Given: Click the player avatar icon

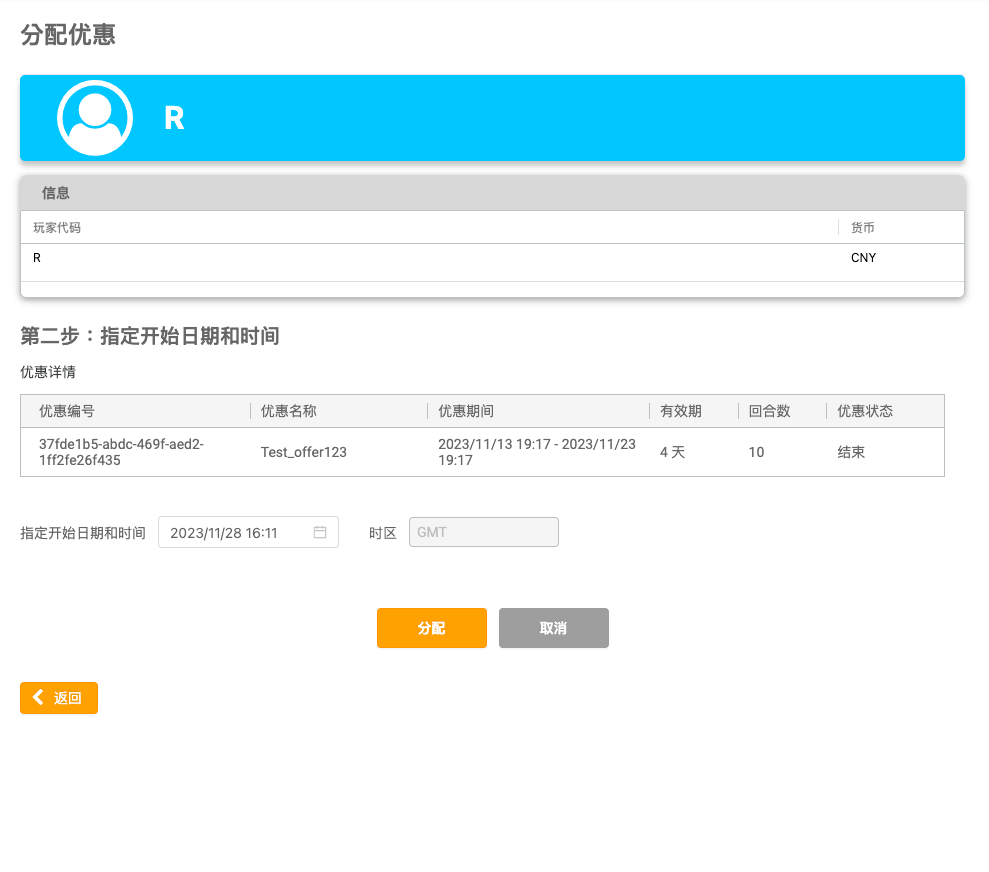Looking at the screenshot, I should pos(95,118).
